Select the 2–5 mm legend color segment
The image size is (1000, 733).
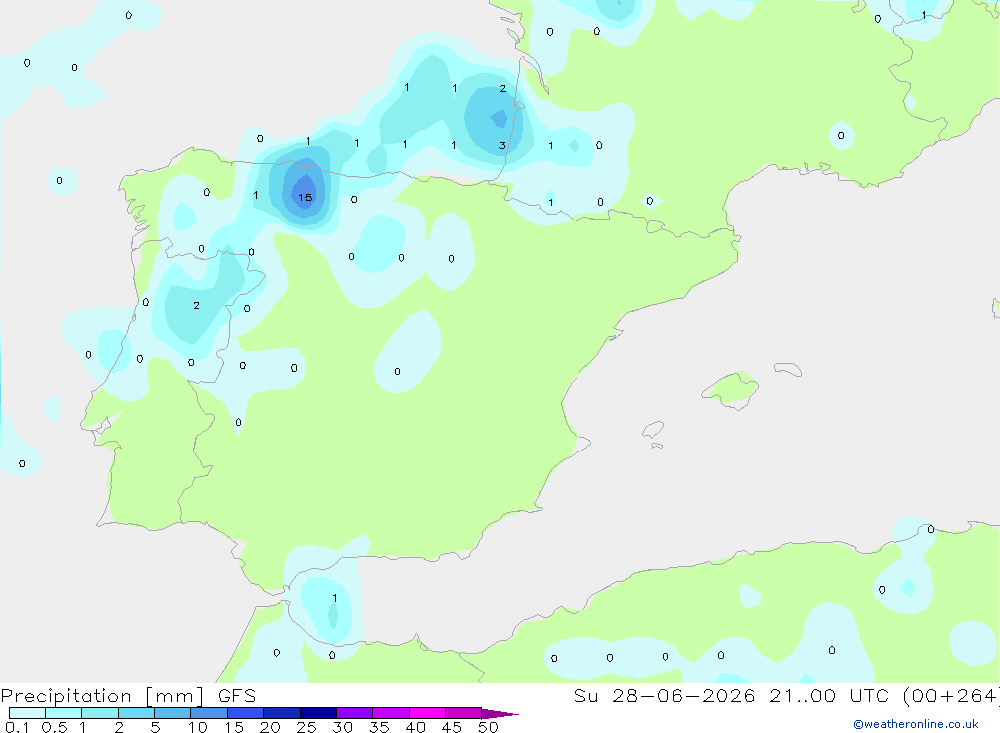[x=136, y=713]
